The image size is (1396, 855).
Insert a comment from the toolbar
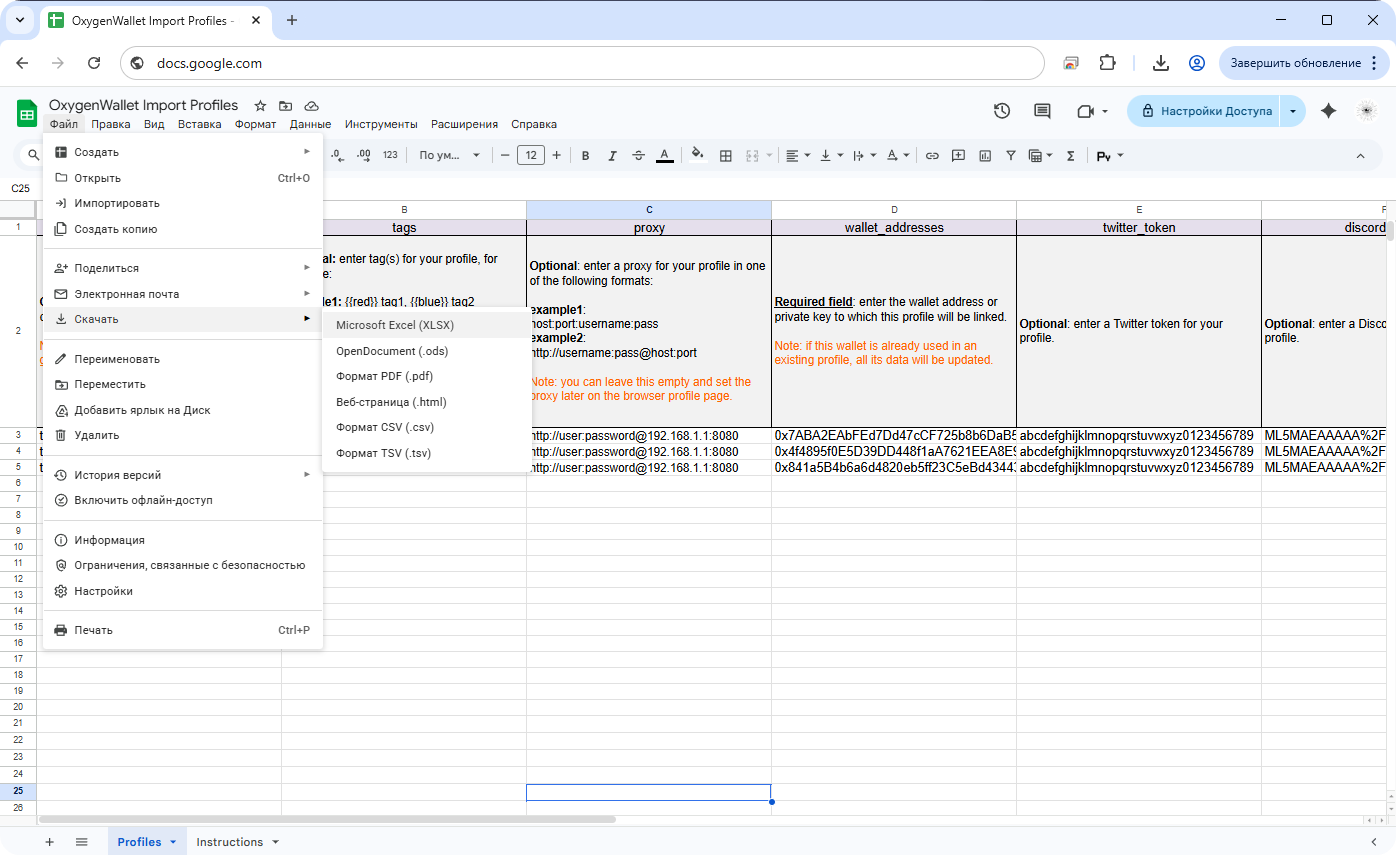pos(958,155)
